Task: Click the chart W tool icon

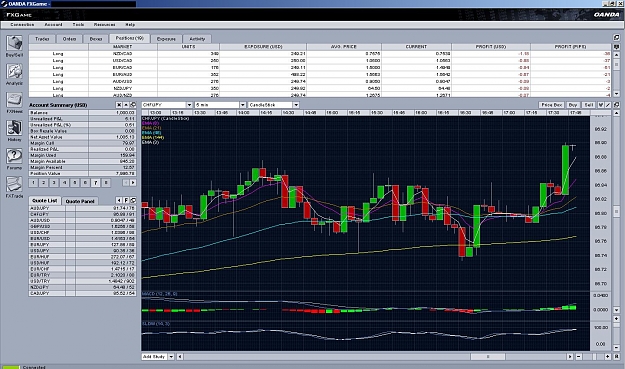Action: pyautogui.click(x=601, y=105)
